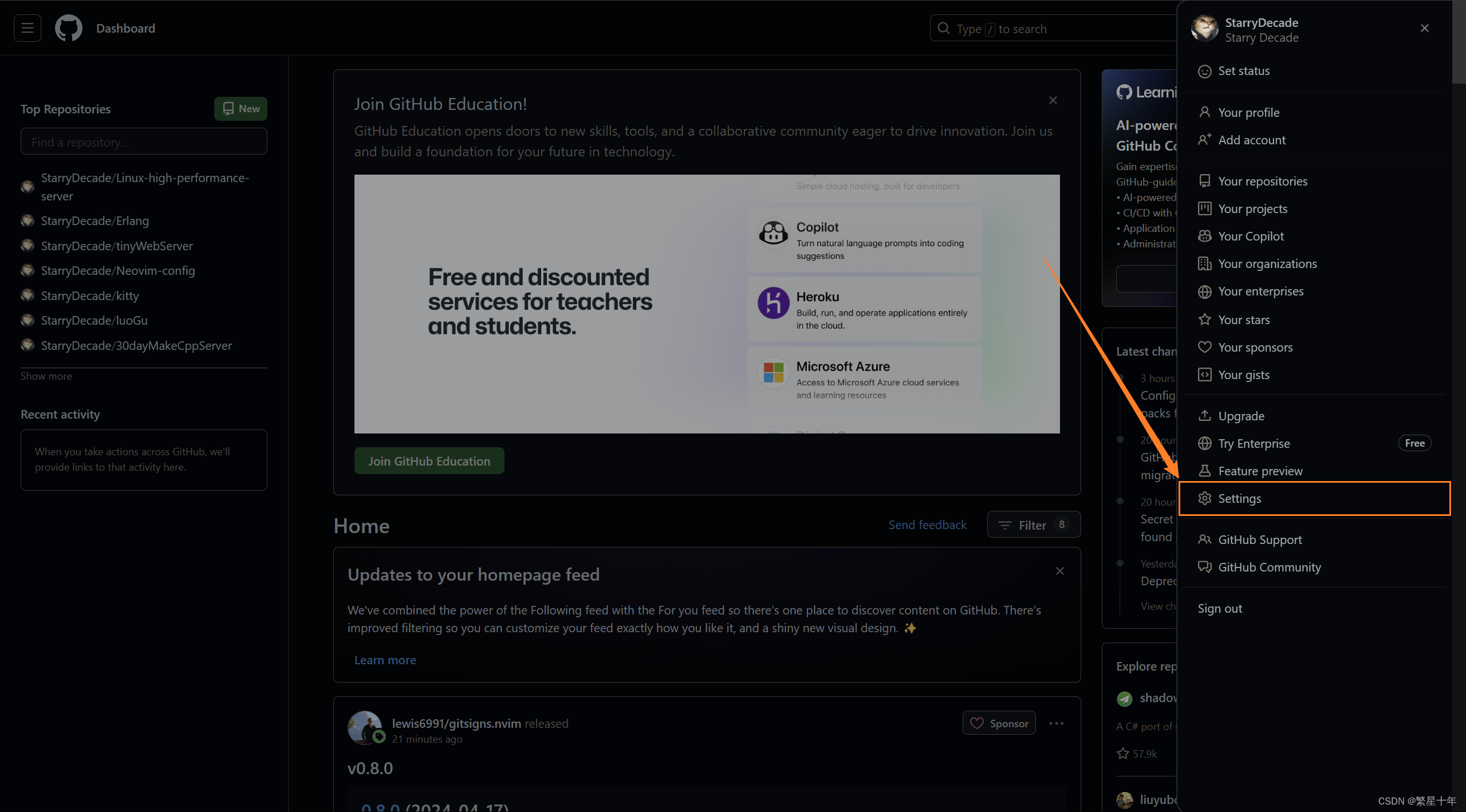Click the Heroku logo icon

[774, 303]
